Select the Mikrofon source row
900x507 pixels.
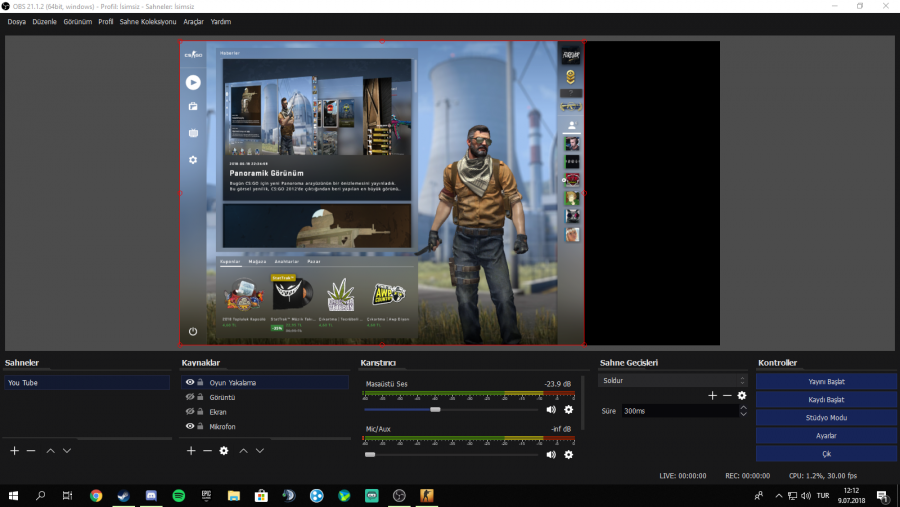click(x=265, y=427)
